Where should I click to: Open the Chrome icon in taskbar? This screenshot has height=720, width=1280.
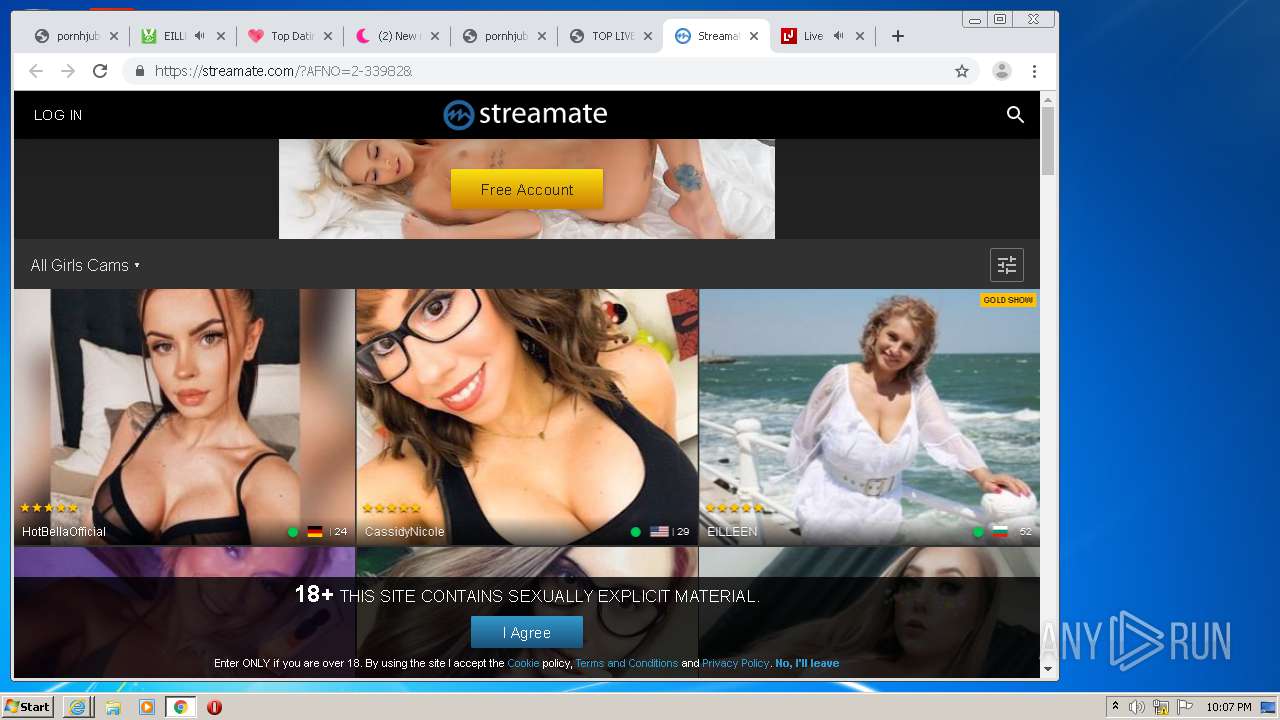pyautogui.click(x=180, y=707)
